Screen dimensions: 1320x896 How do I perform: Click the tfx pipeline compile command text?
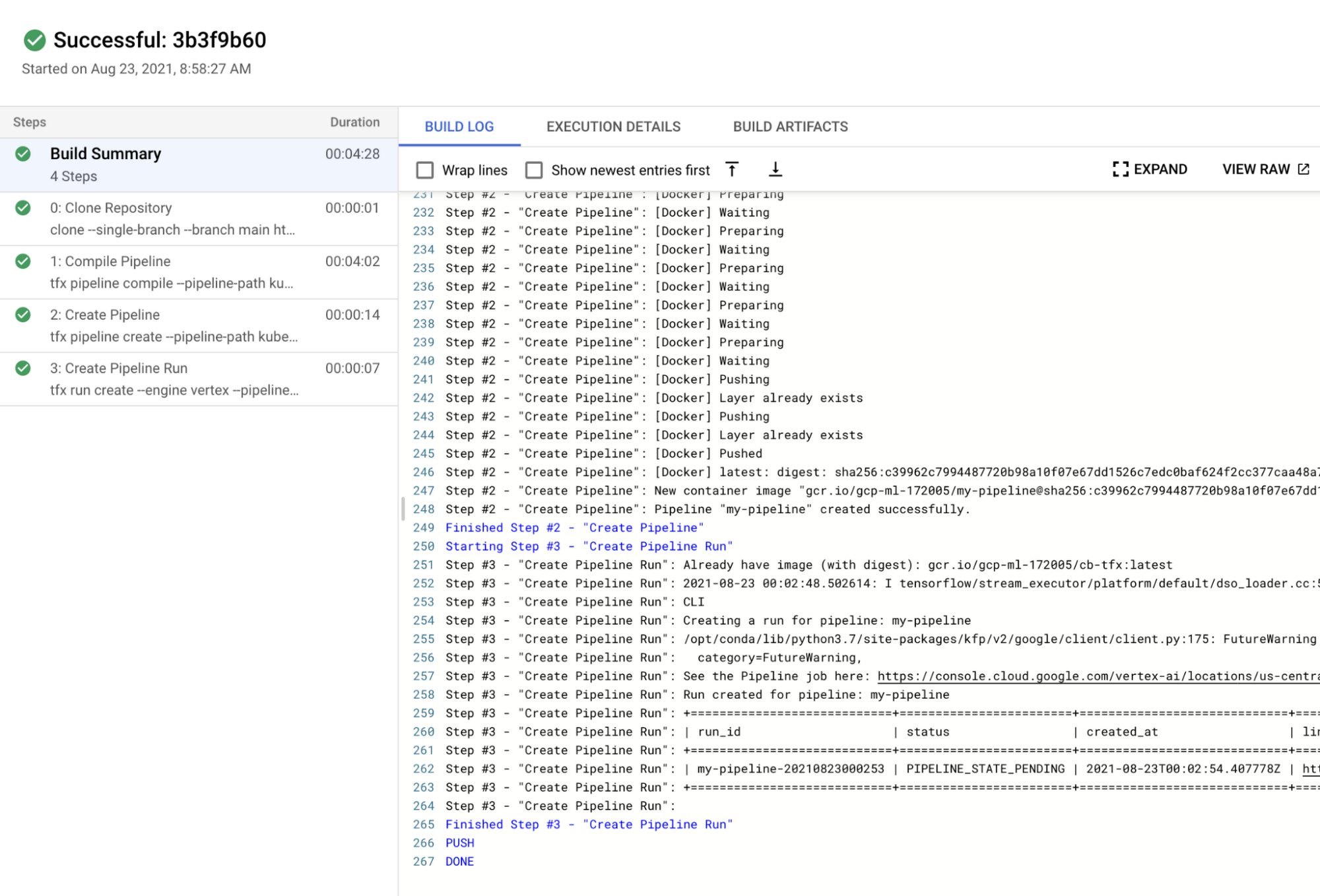172,283
